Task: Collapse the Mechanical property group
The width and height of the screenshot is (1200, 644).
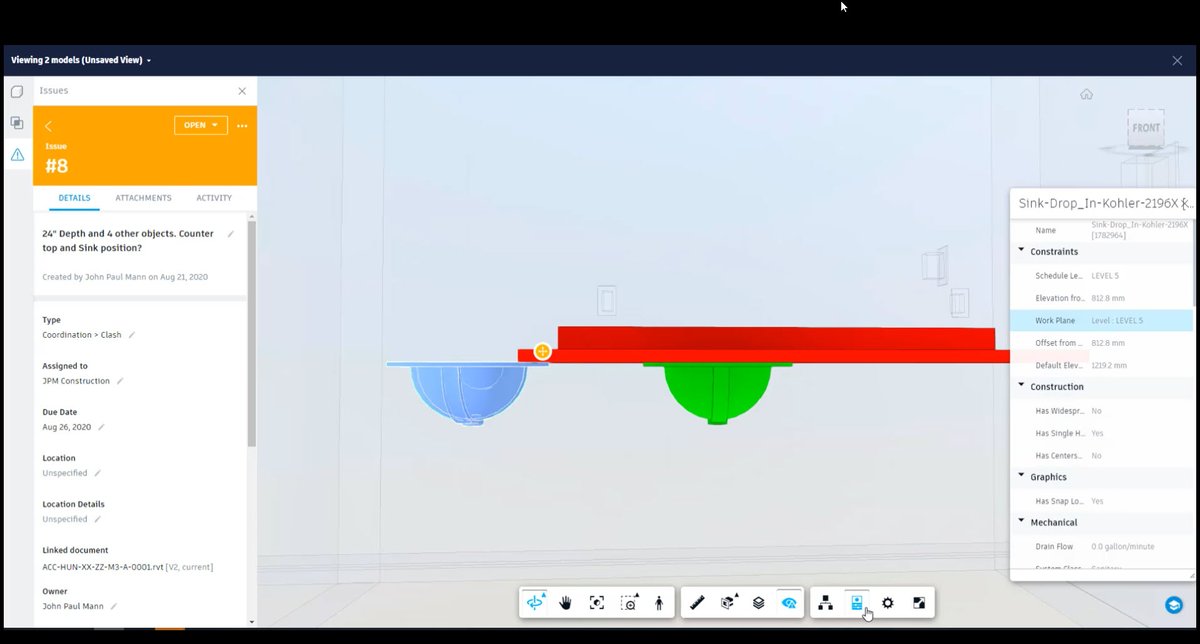Action: click(1021, 522)
